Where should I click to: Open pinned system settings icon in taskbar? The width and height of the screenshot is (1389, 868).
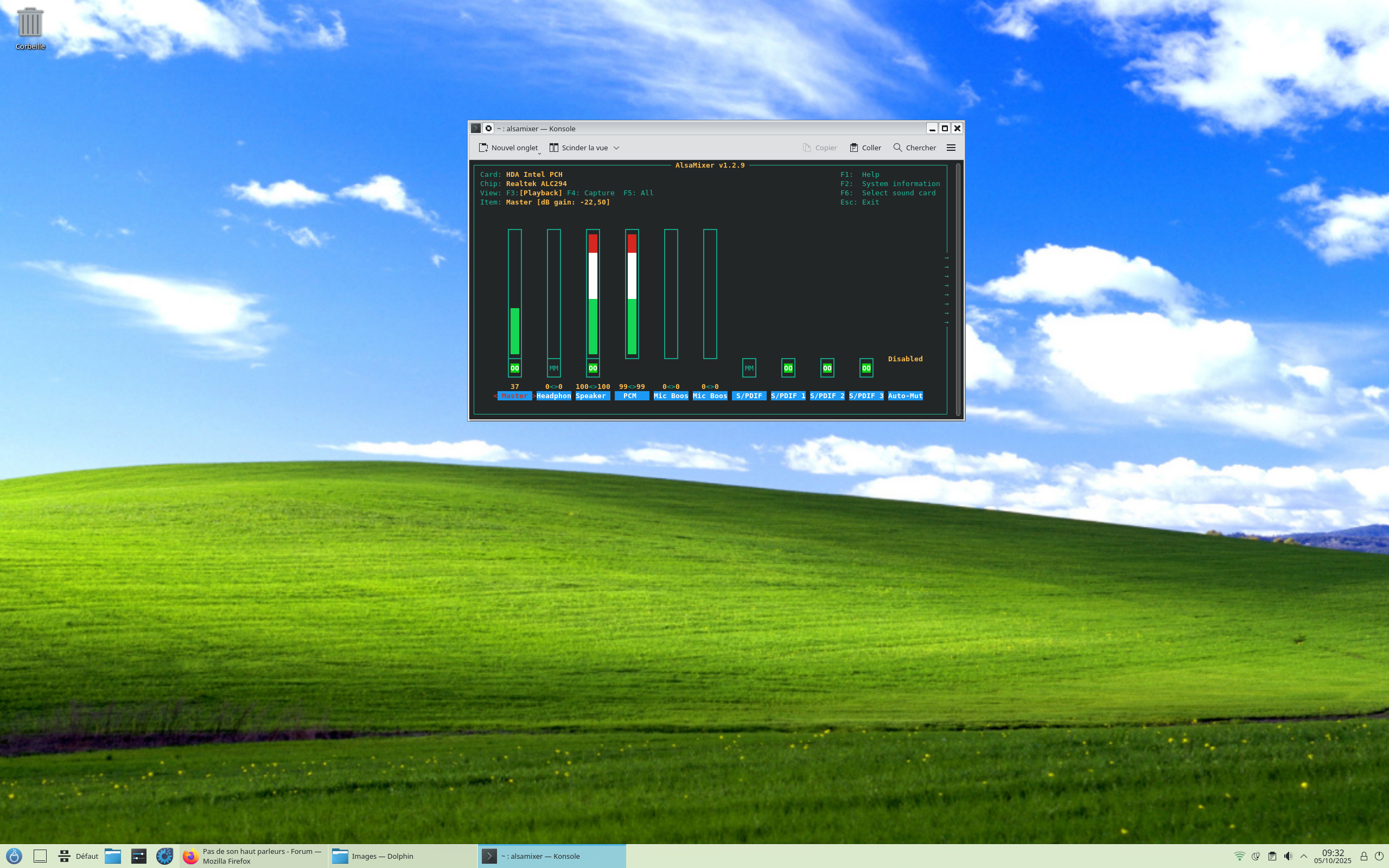pyautogui.click(x=139, y=856)
